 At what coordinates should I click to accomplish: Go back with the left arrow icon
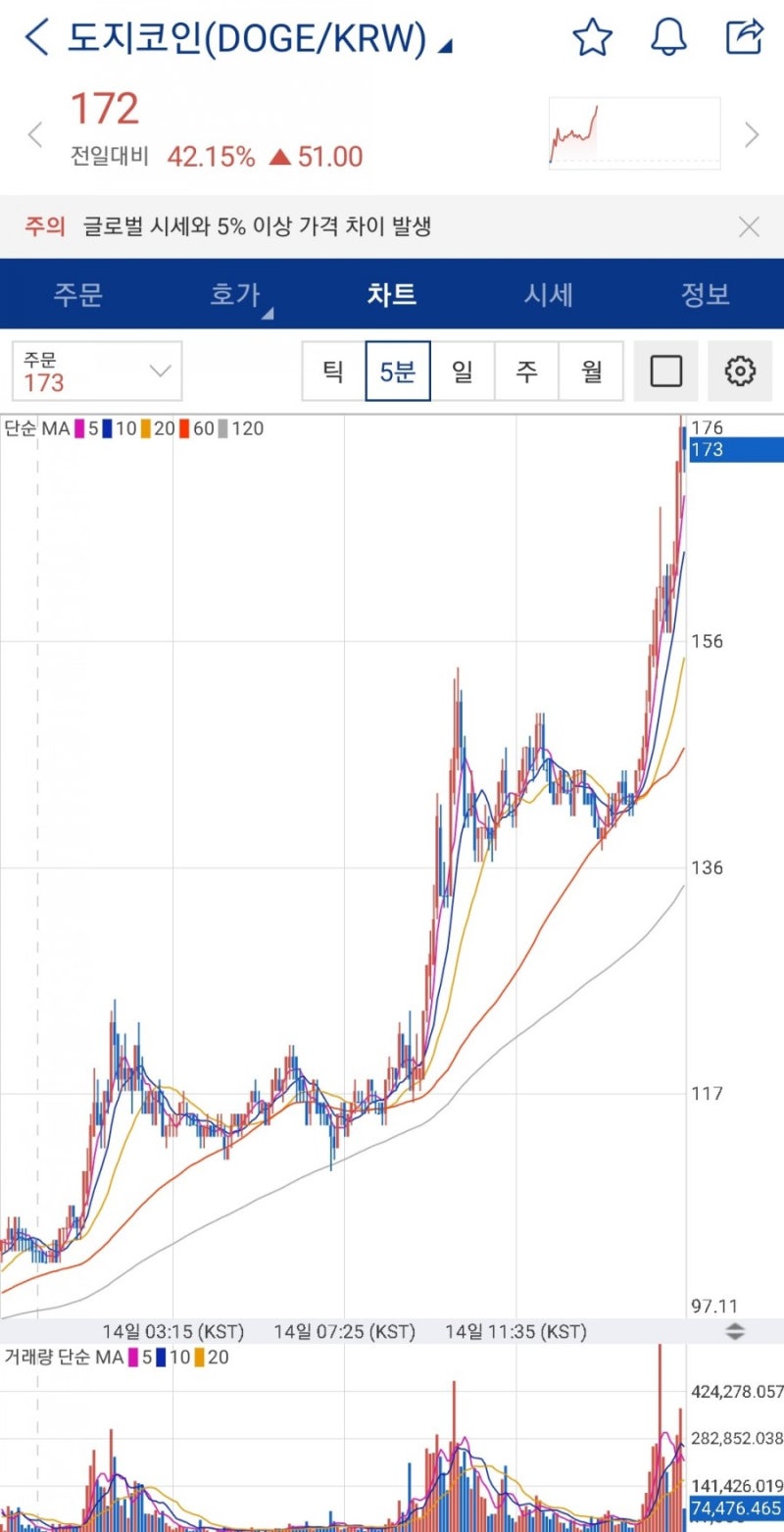(x=36, y=37)
